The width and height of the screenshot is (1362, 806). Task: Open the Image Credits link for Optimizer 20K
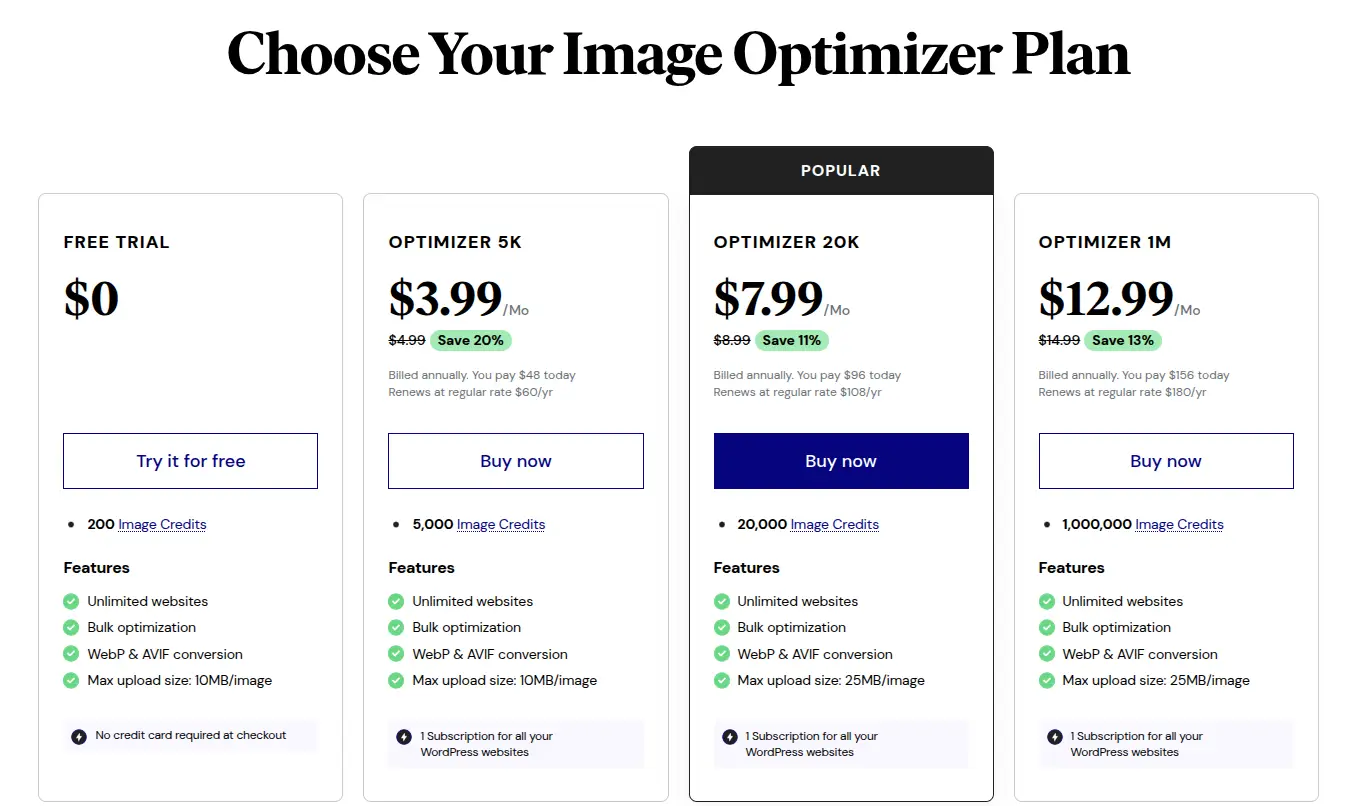pos(834,524)
